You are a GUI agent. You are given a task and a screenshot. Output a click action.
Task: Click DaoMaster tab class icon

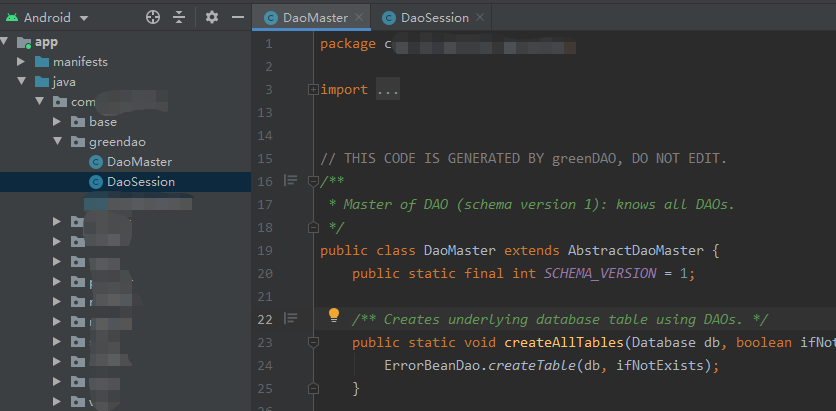(x=271, y=18)
